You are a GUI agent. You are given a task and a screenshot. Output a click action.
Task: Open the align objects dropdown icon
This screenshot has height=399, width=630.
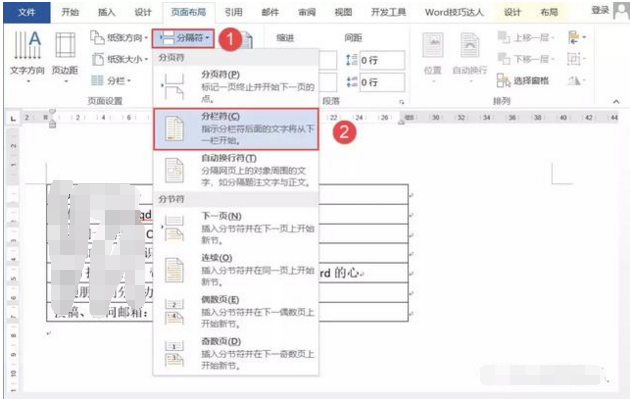coord(577,38)
